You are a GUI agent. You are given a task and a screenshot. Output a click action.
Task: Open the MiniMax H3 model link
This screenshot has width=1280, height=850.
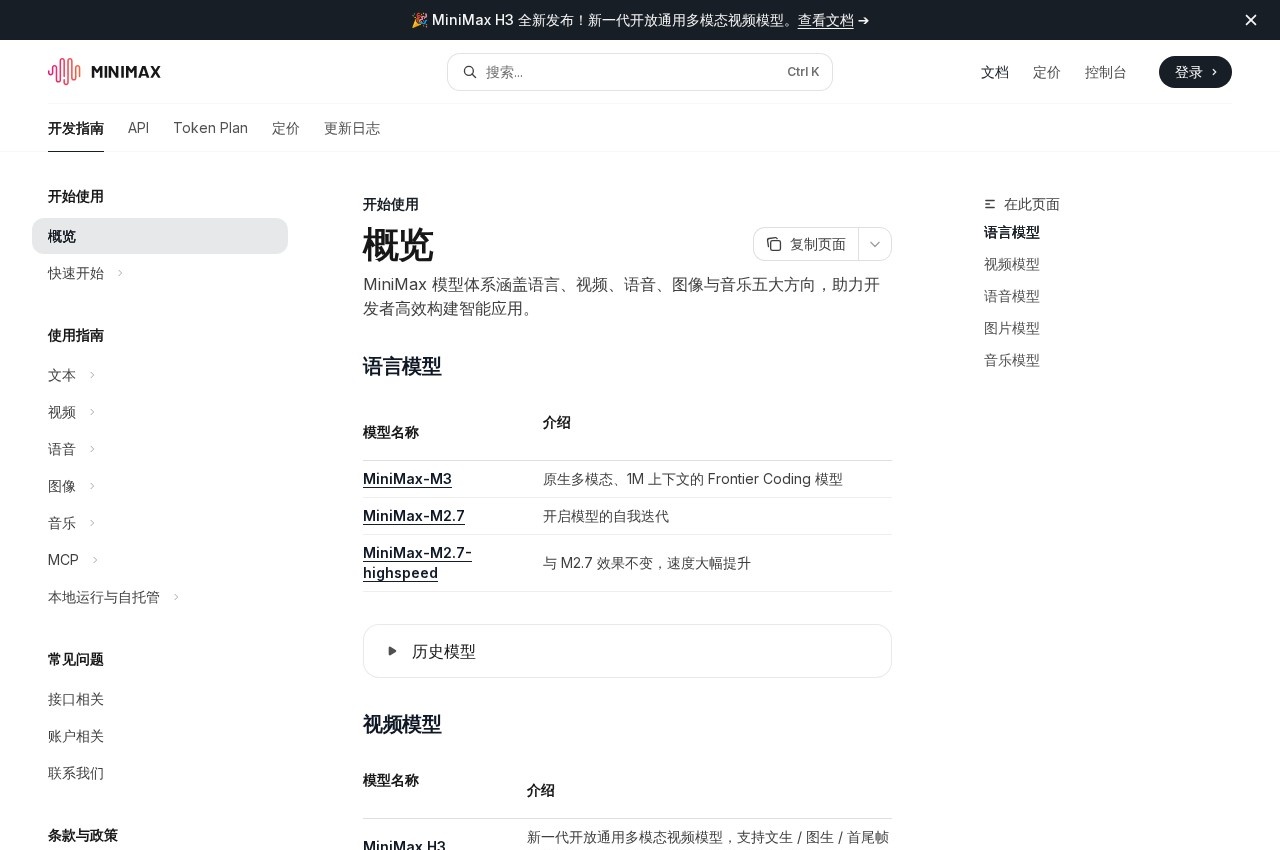tap(404, 845)
